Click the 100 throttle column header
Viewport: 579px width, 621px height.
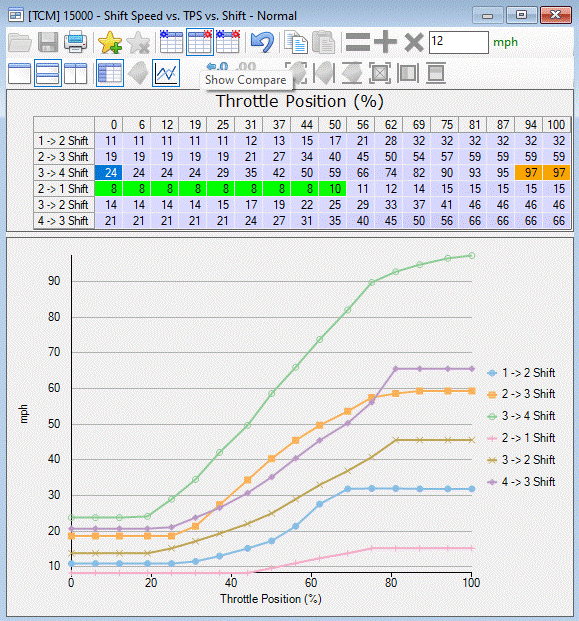click(556, 125)
